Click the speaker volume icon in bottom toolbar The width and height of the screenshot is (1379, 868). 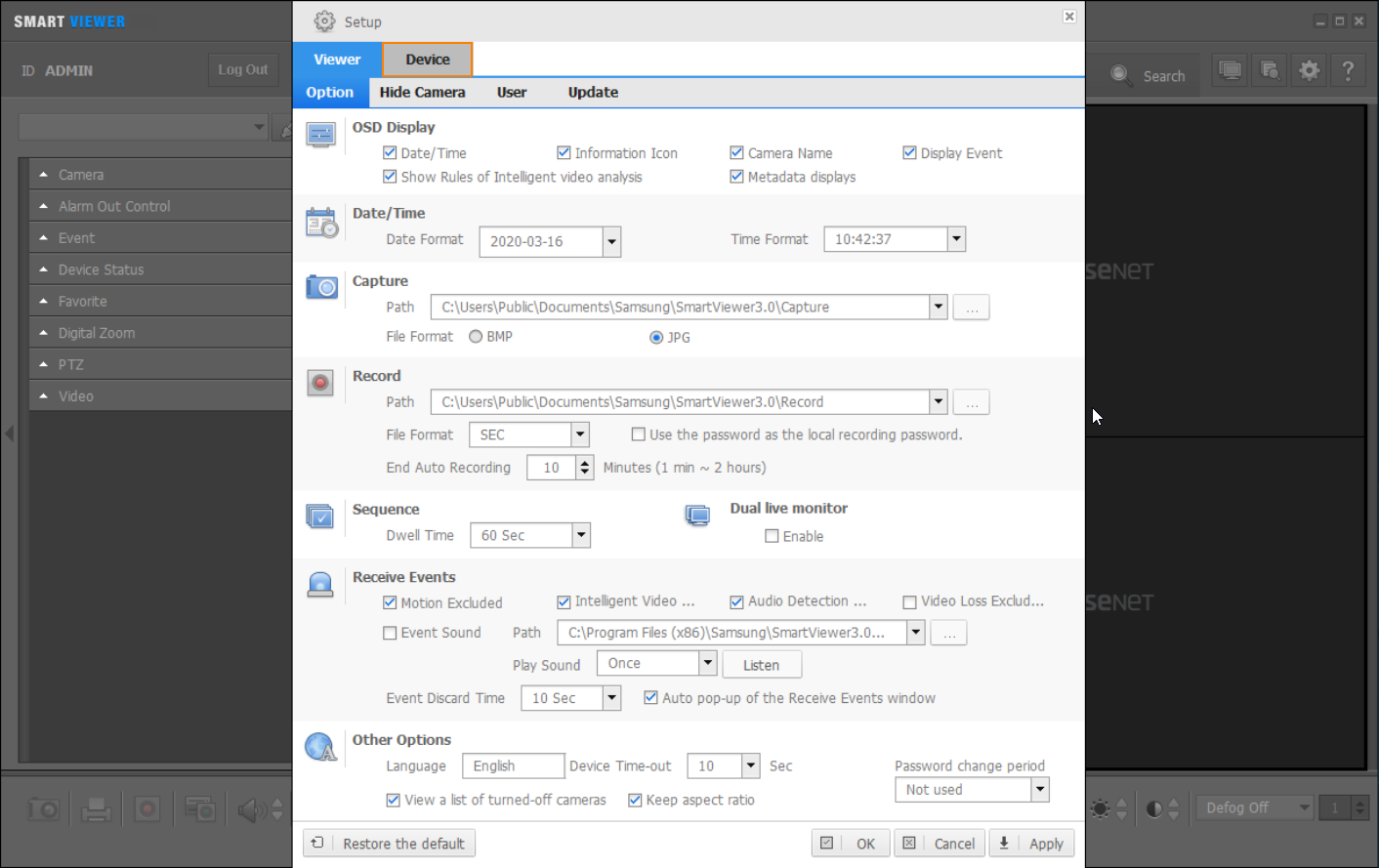253,809
